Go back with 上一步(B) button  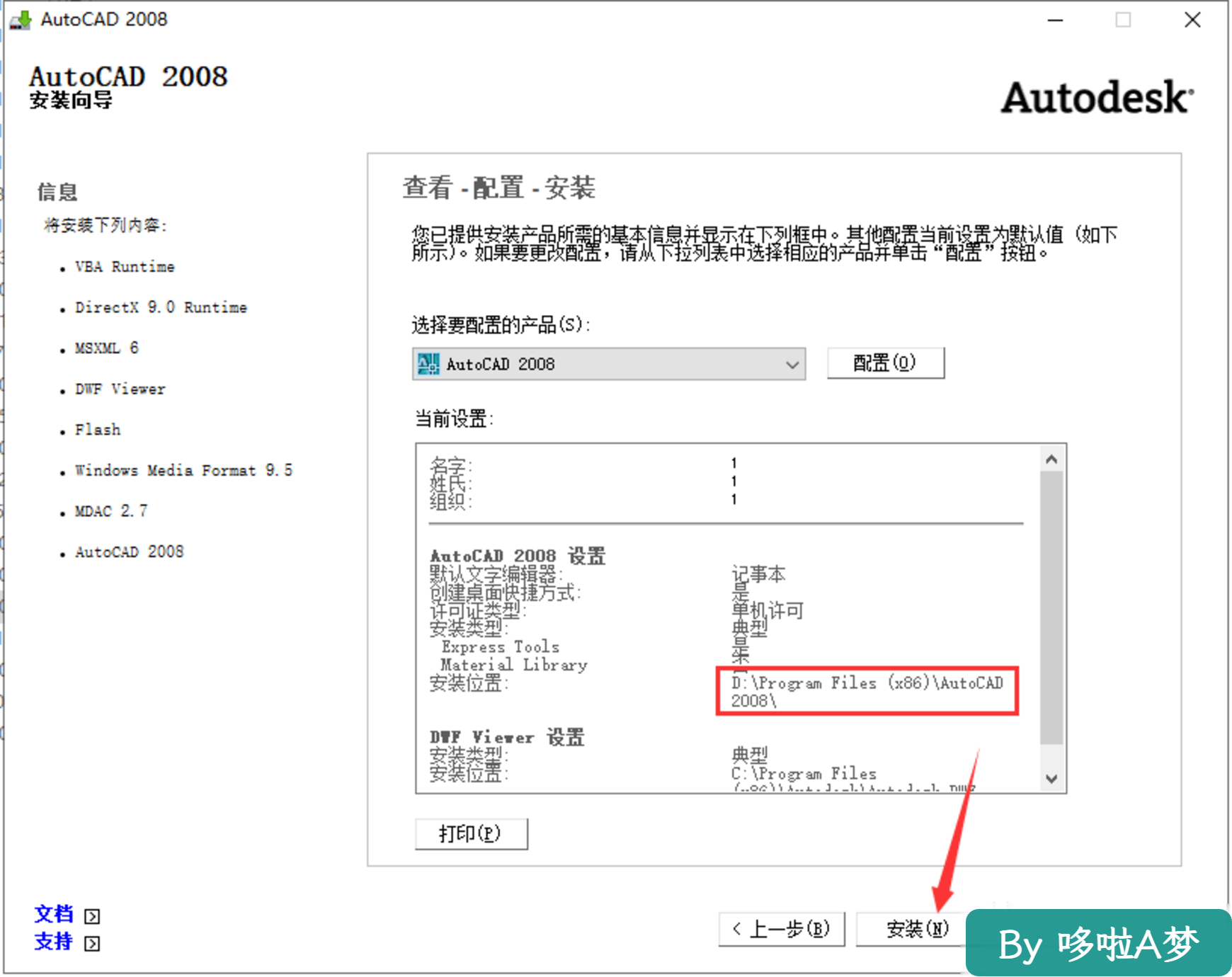tap(782, 929)
